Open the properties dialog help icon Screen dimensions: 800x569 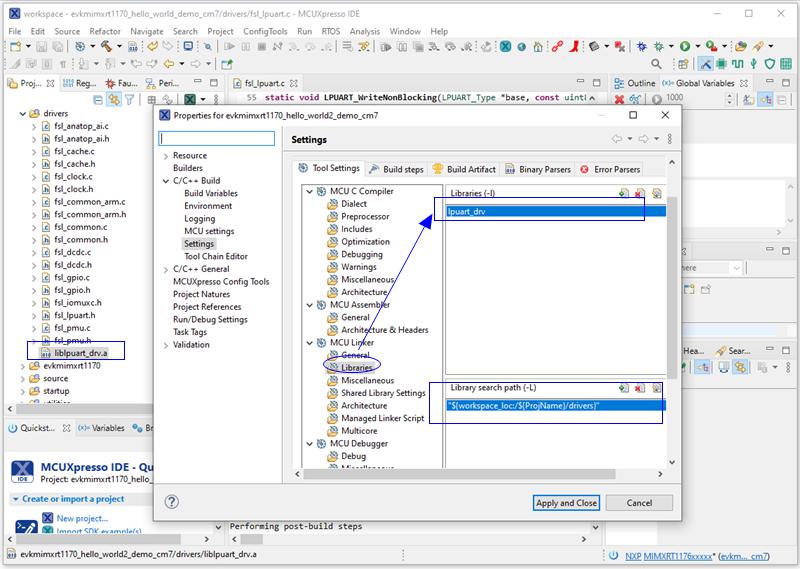click(x=171, y=502)
